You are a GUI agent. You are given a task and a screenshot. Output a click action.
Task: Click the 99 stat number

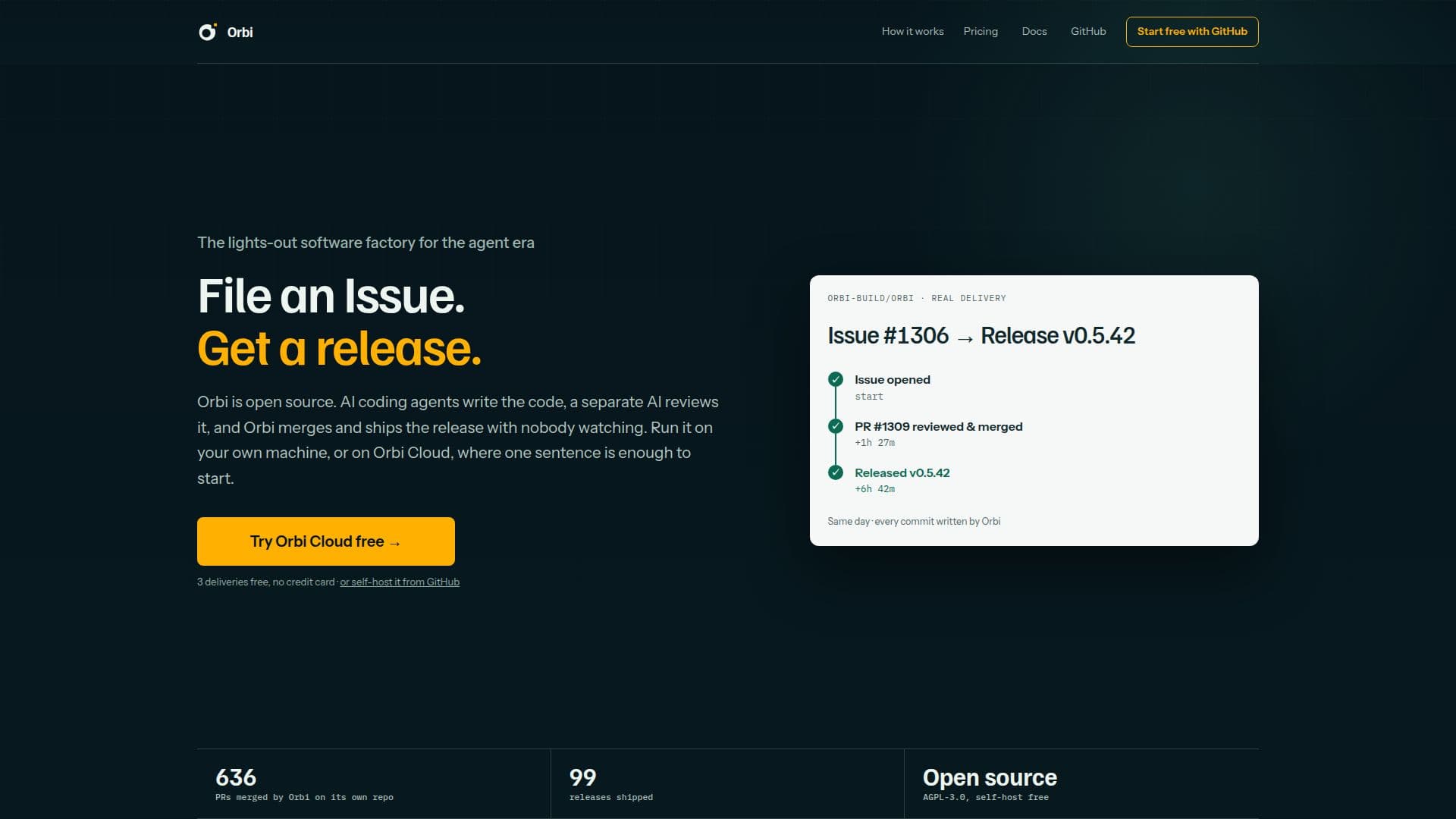point(582,777)
